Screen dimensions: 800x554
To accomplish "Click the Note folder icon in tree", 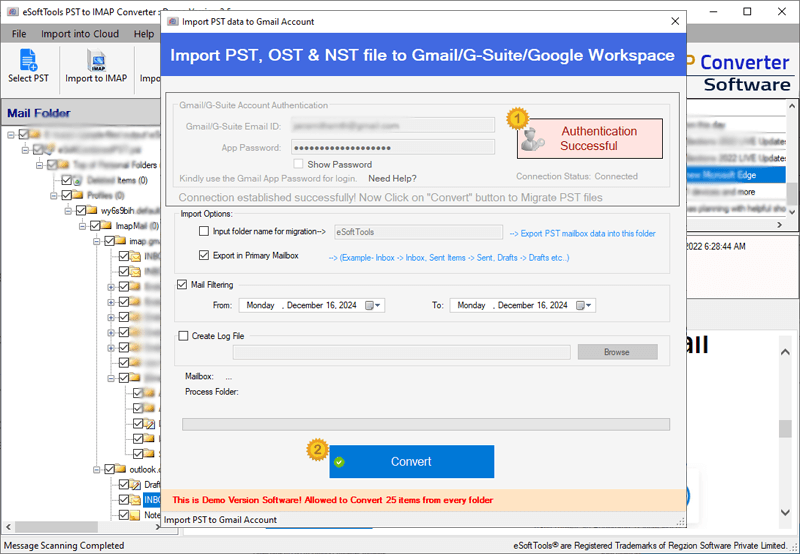I will tap(135, 515).
